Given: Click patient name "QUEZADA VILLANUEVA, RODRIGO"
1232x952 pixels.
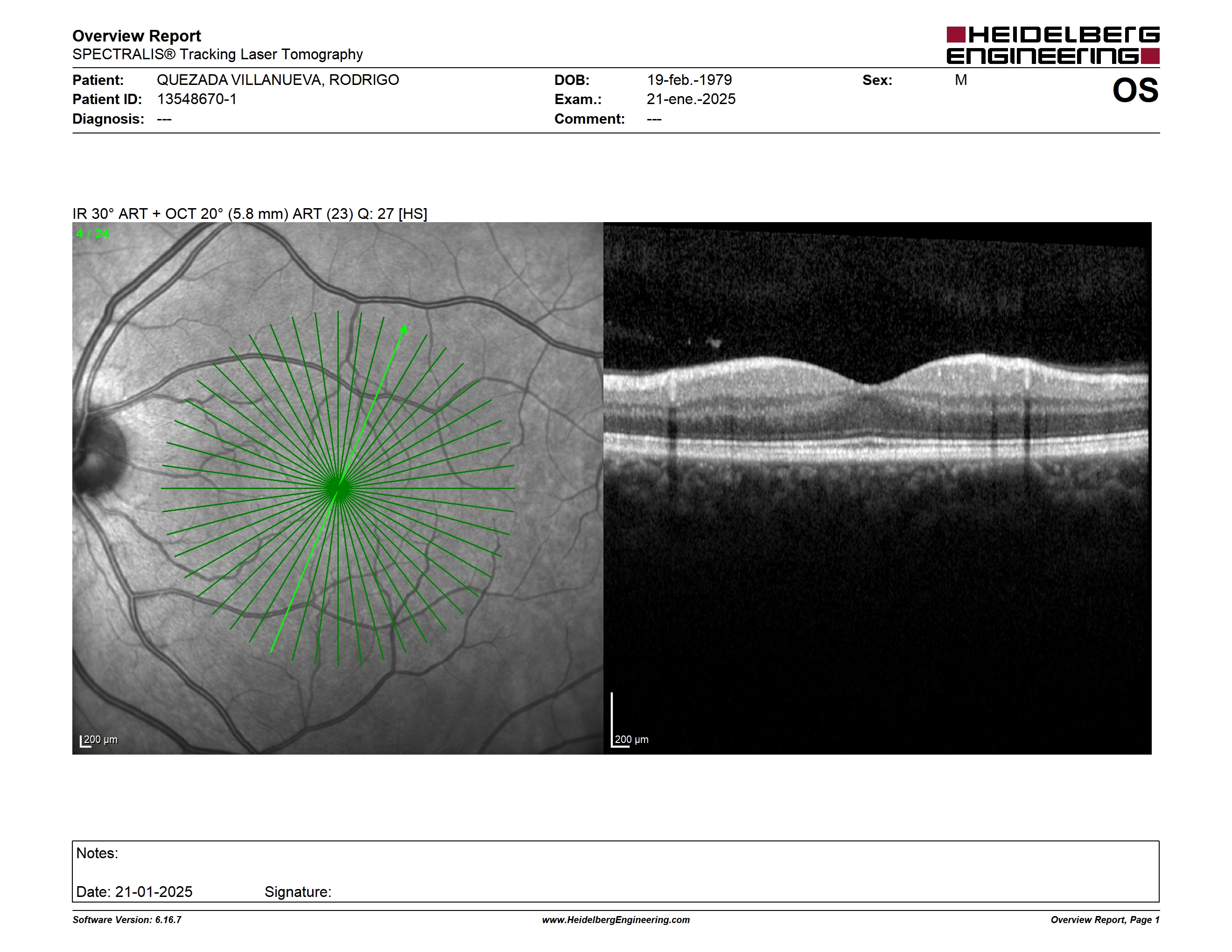Looking at the screenshot, I should (278, 80).
